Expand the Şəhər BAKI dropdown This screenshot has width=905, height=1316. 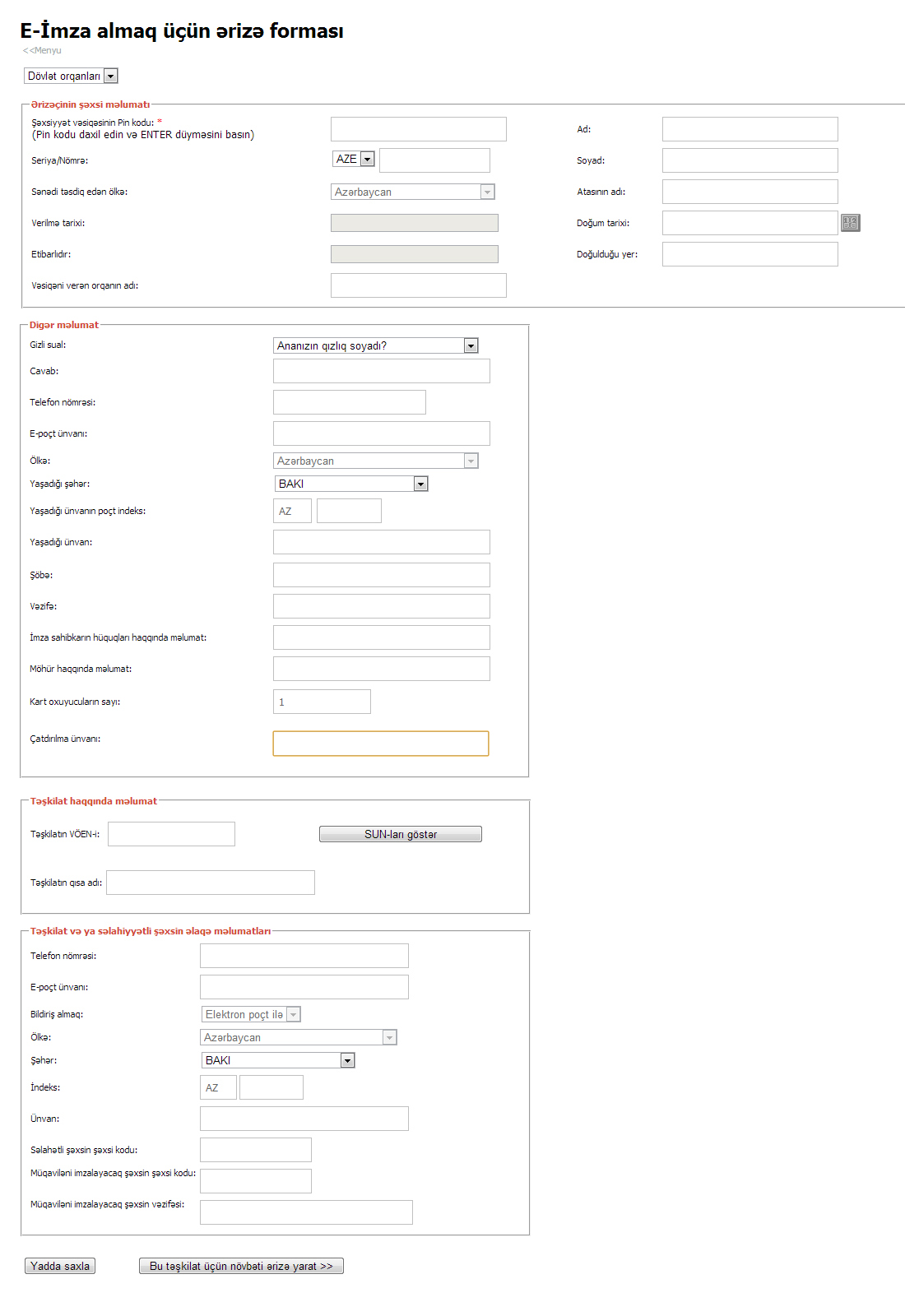pos(278,1060)
